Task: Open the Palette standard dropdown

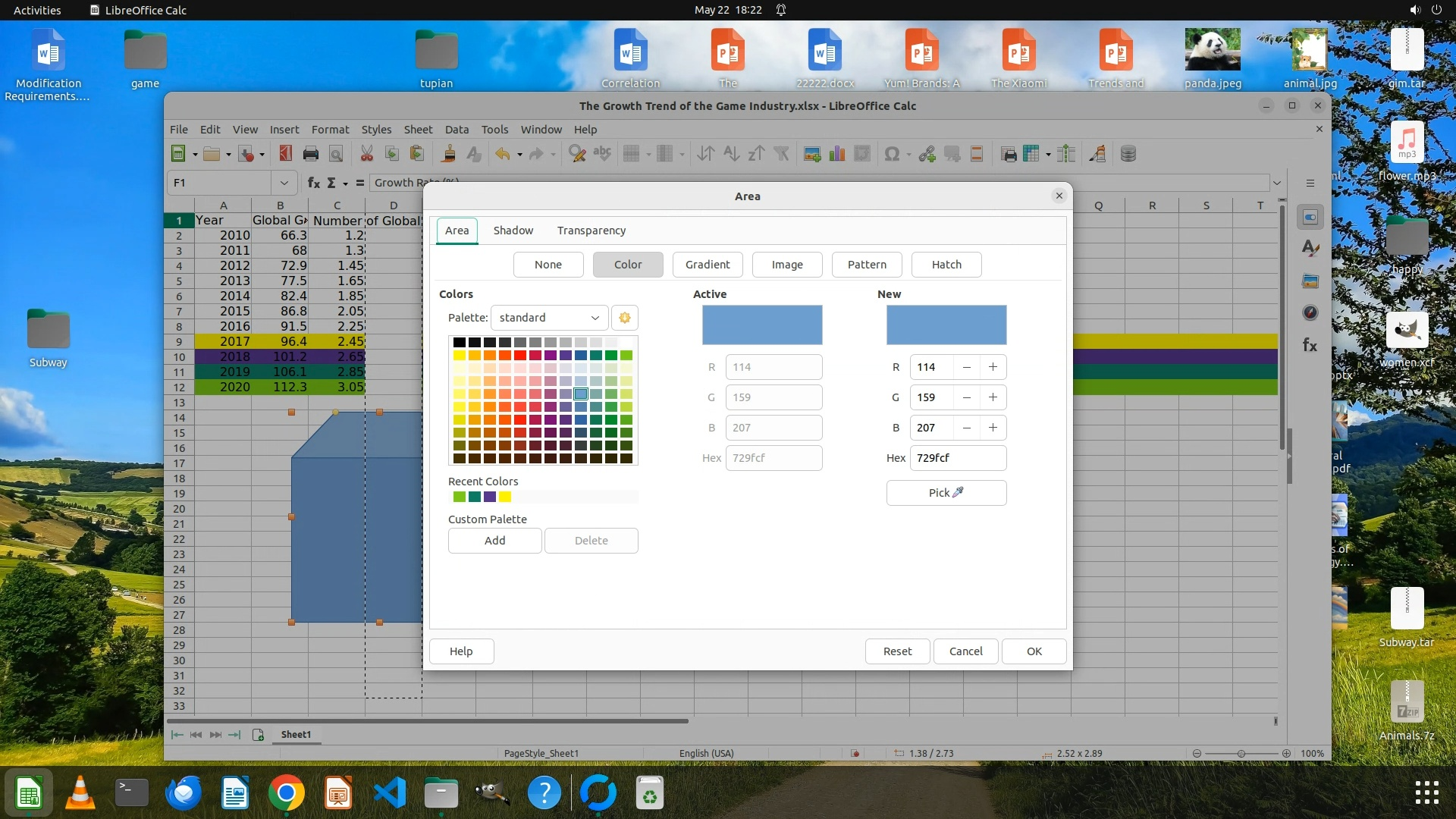Action: (548, 318)
